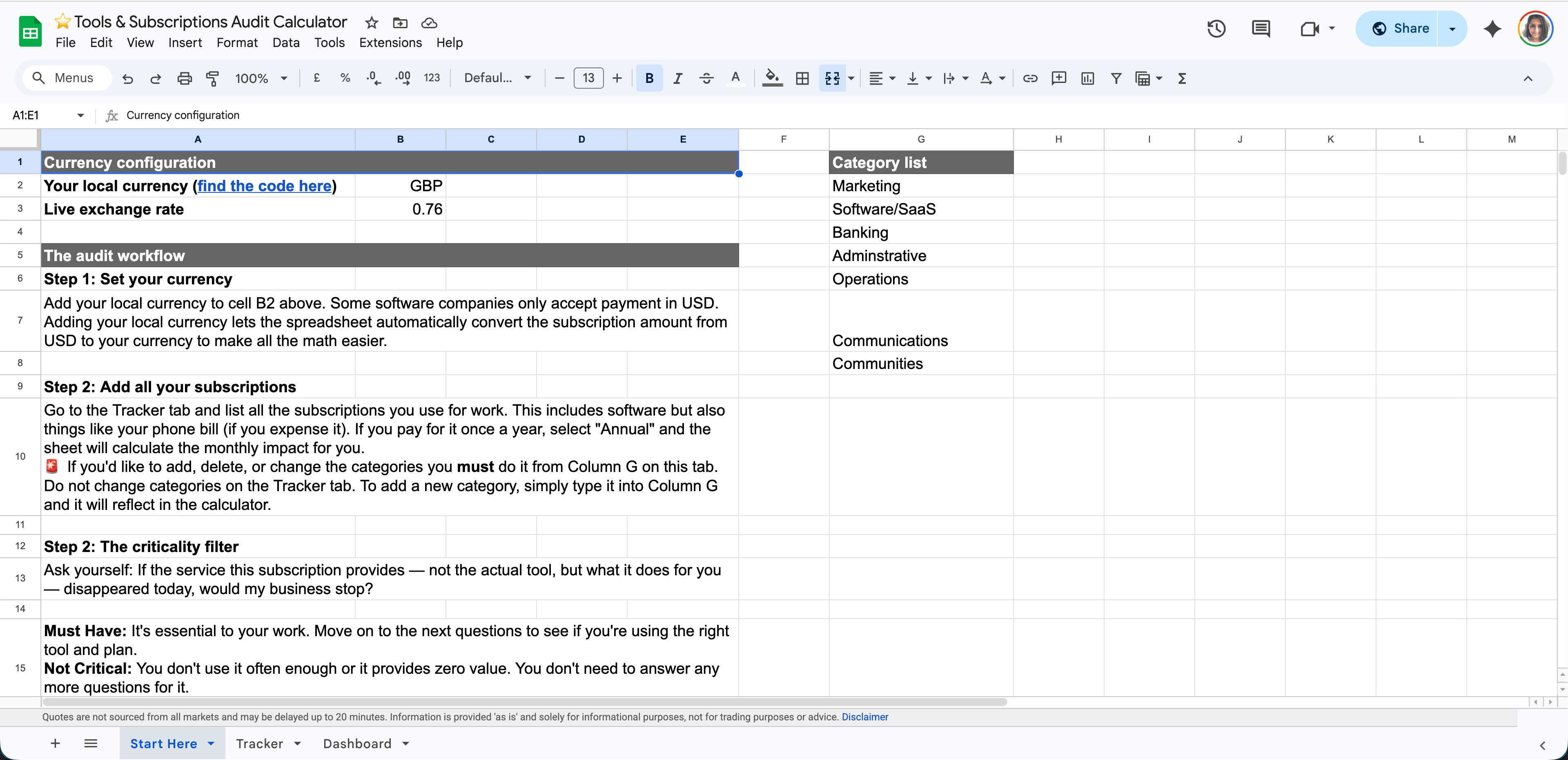Open the zoom level dropdown
Screen dimensions: 1568x760
click(261, 78)
